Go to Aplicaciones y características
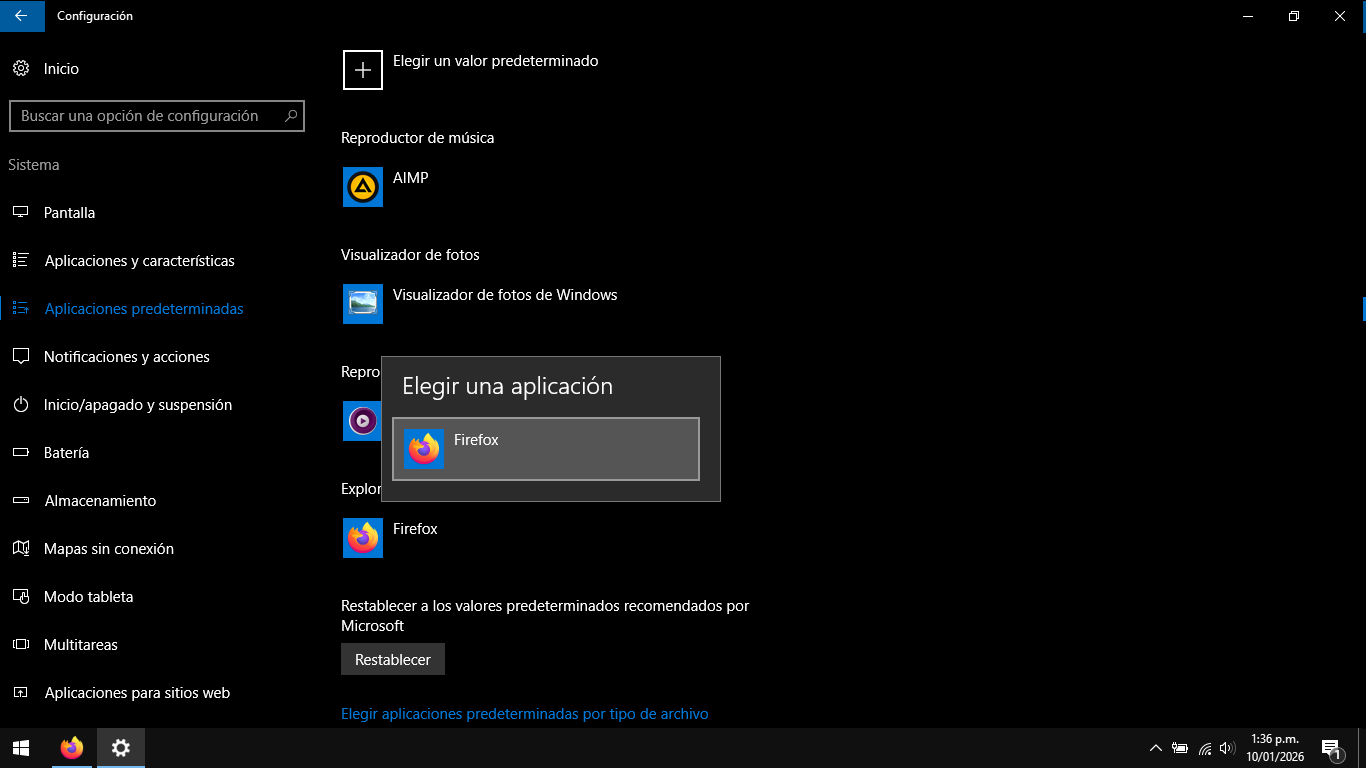Image resolution: width=1366 pixels, height=768 pixels. [139, 261]
